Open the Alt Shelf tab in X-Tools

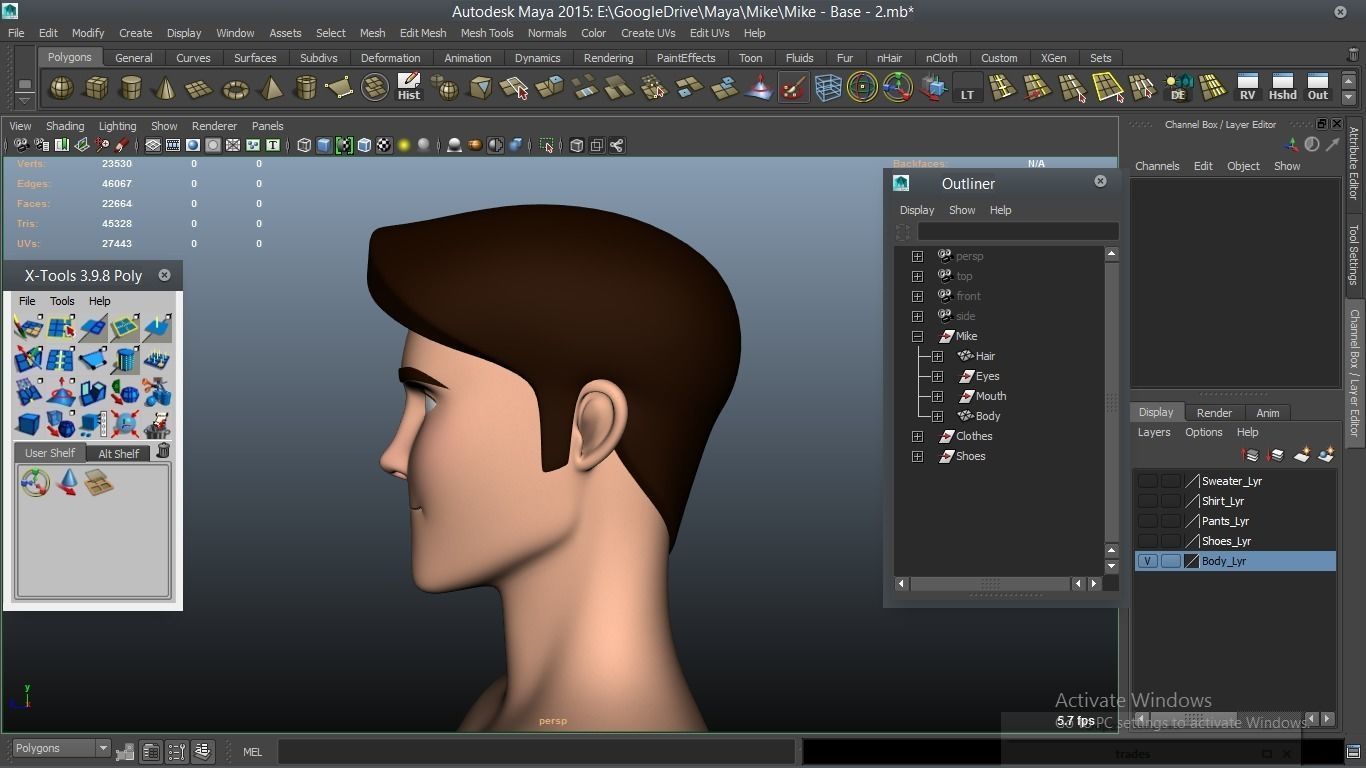coord(118,453)
